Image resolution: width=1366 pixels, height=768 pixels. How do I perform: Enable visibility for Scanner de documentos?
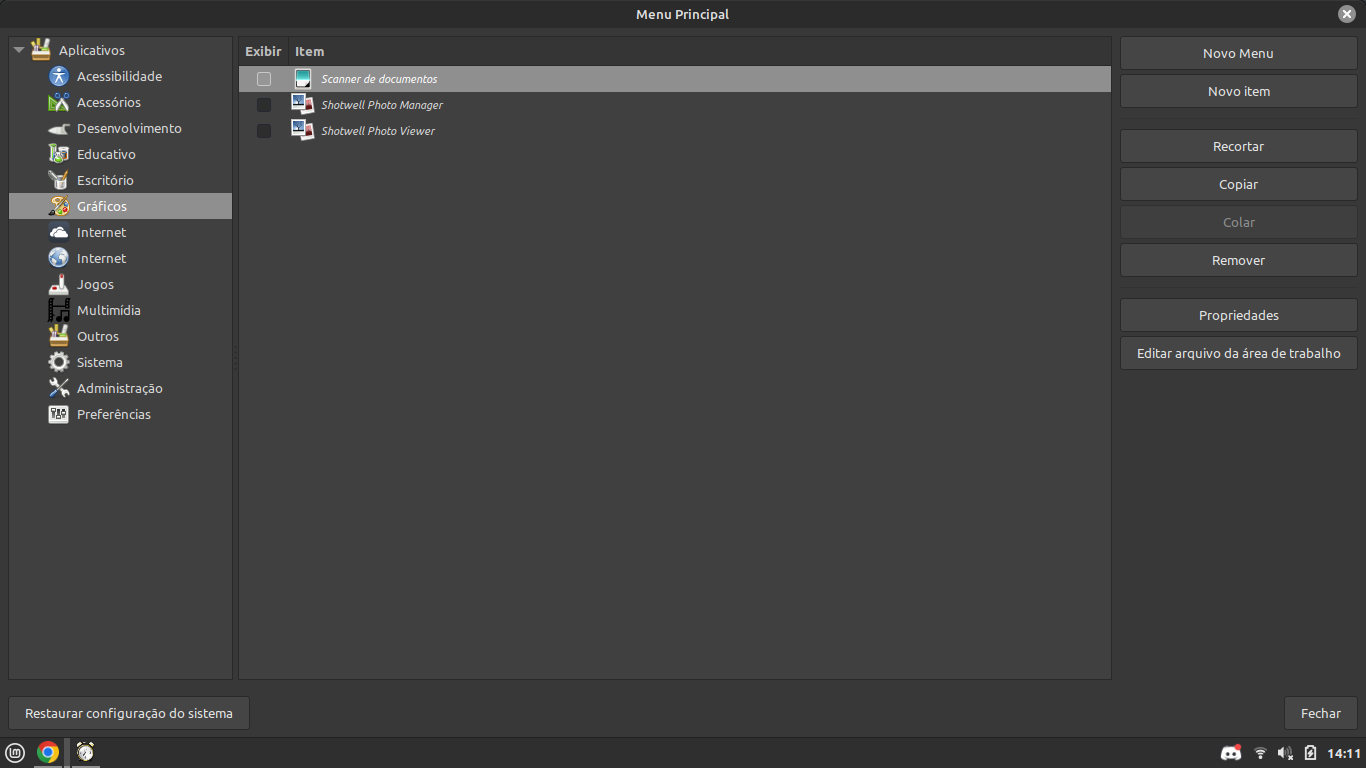pos(263,78)
